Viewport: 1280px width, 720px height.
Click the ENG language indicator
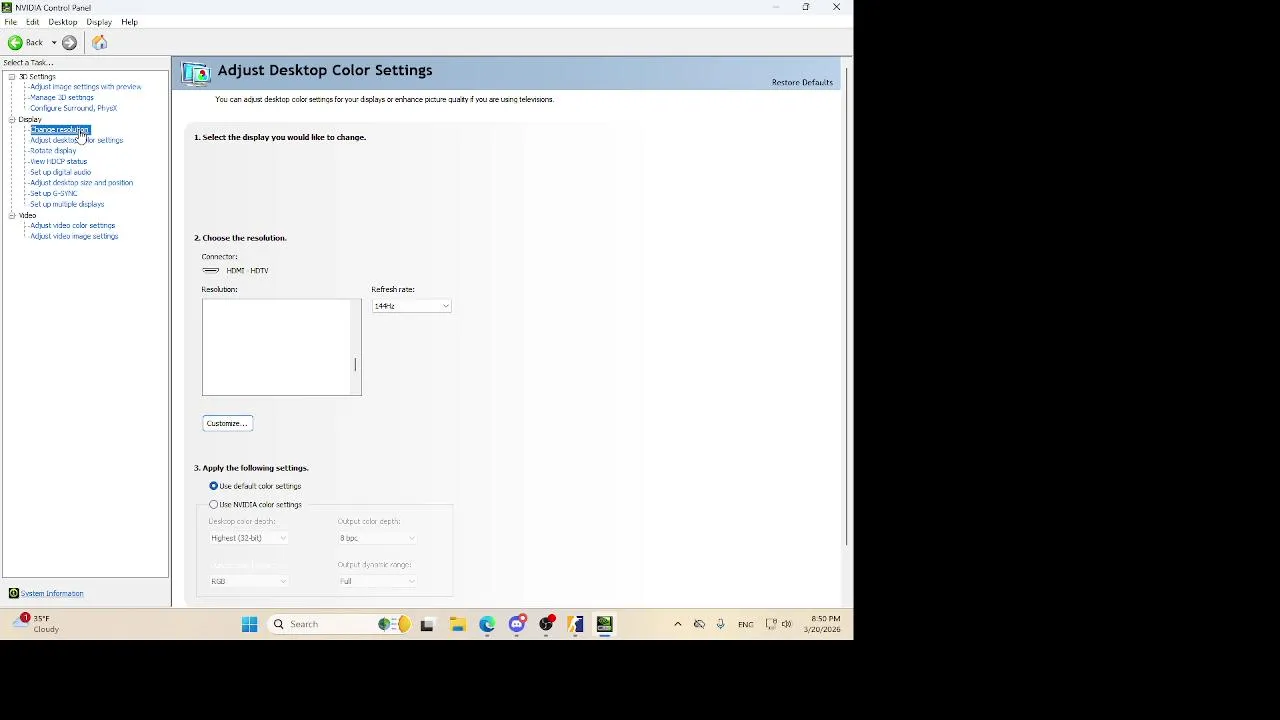[x=745, y=624]
